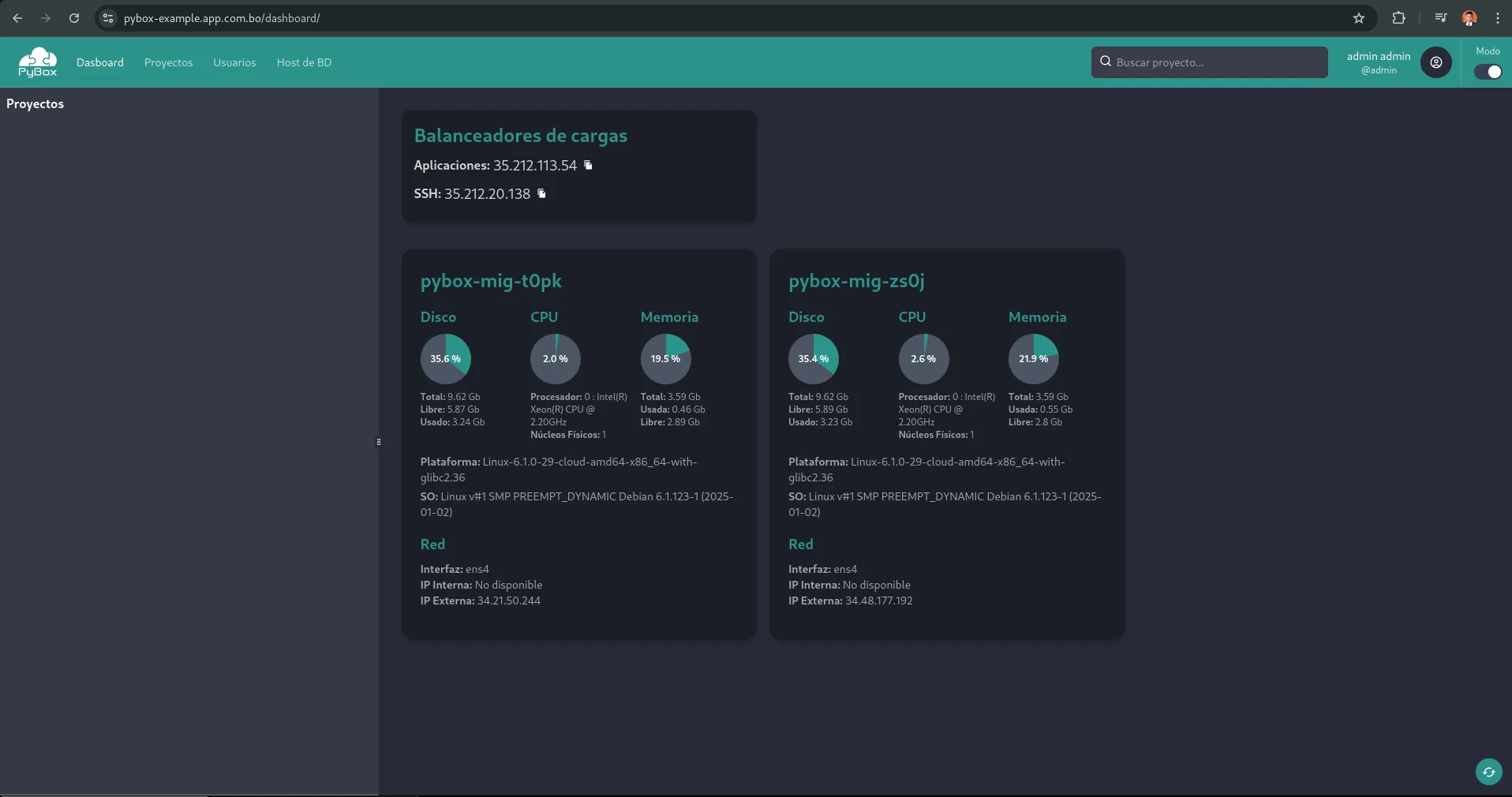Click the pybox-mig-t0pk Memoria 19.5 % chart
The image size is (1512, 797).
coord(666,358)
